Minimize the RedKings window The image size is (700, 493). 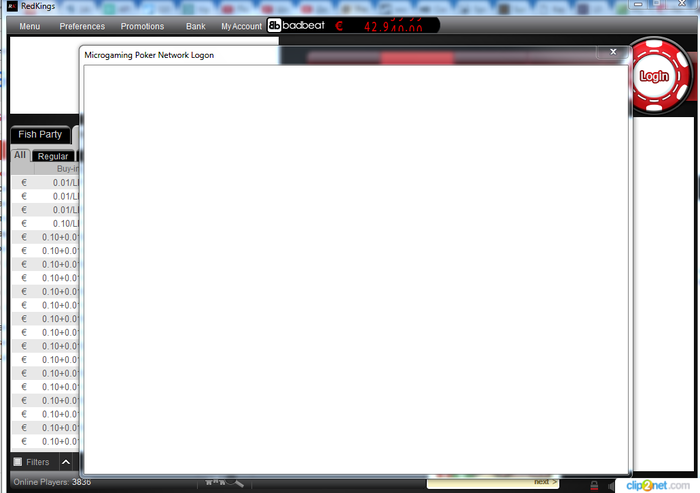coord(638,4)
